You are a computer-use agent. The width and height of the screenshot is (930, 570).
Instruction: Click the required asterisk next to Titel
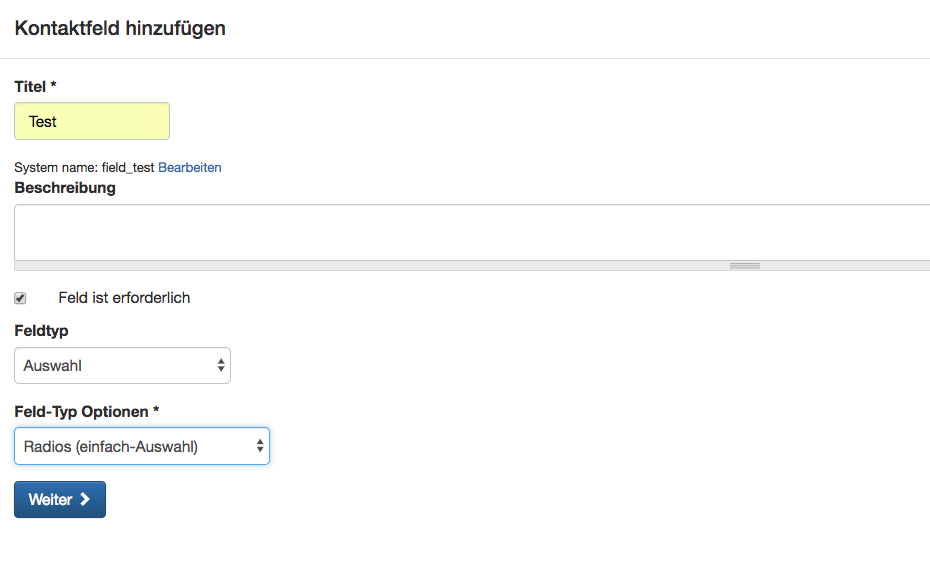pyautogui.click(x=53, y=85)
